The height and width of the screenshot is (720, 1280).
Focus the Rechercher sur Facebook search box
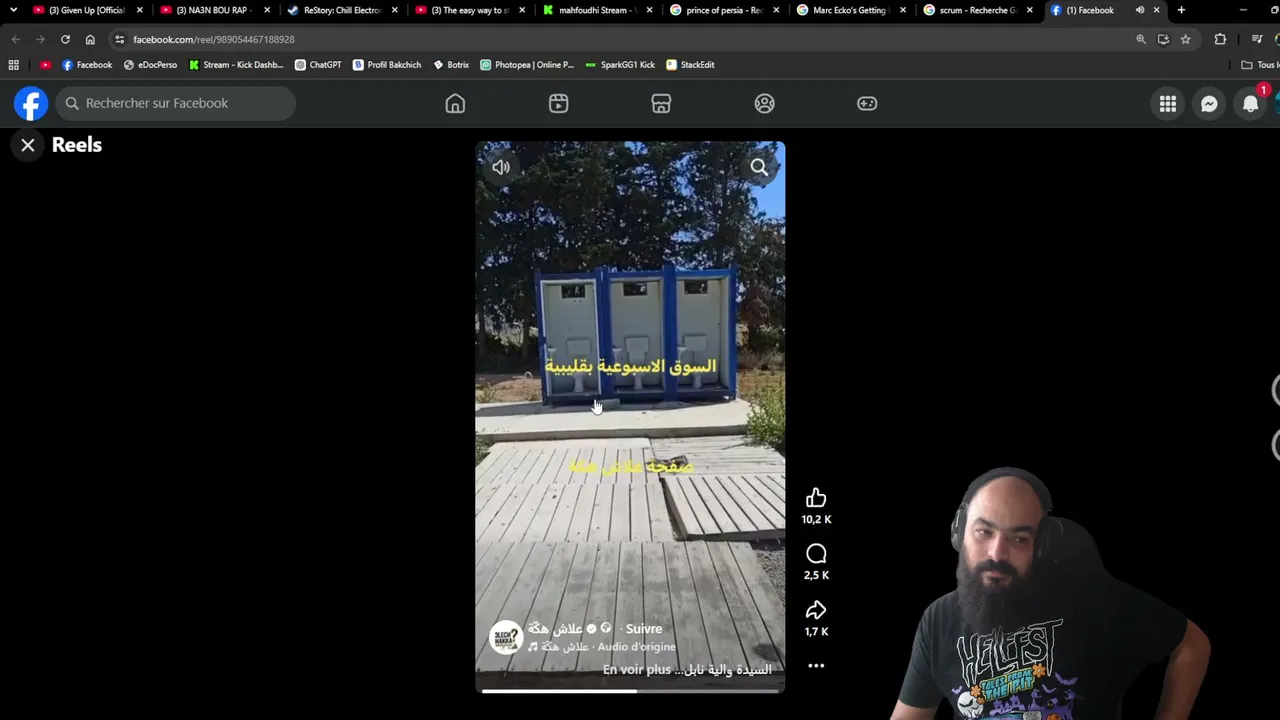pos(176,103)
